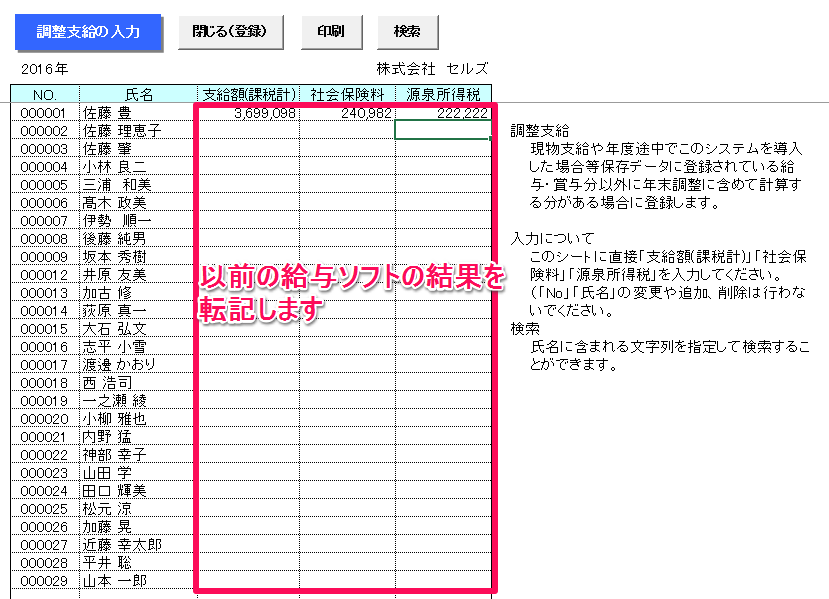Click the 2016年 year label
829x599 pixels.
click(45, 69)
